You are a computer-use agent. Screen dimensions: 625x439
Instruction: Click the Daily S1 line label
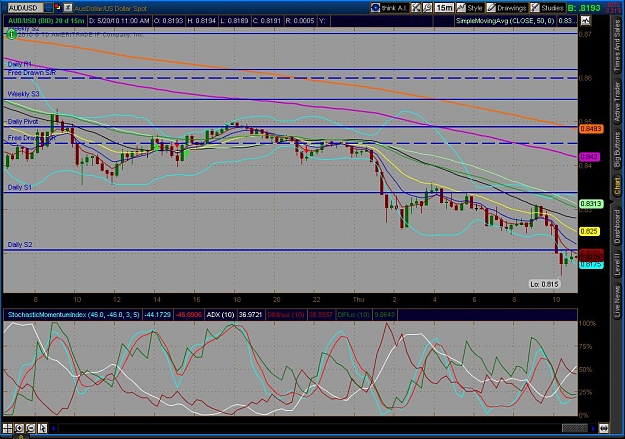tap(19, 187)
